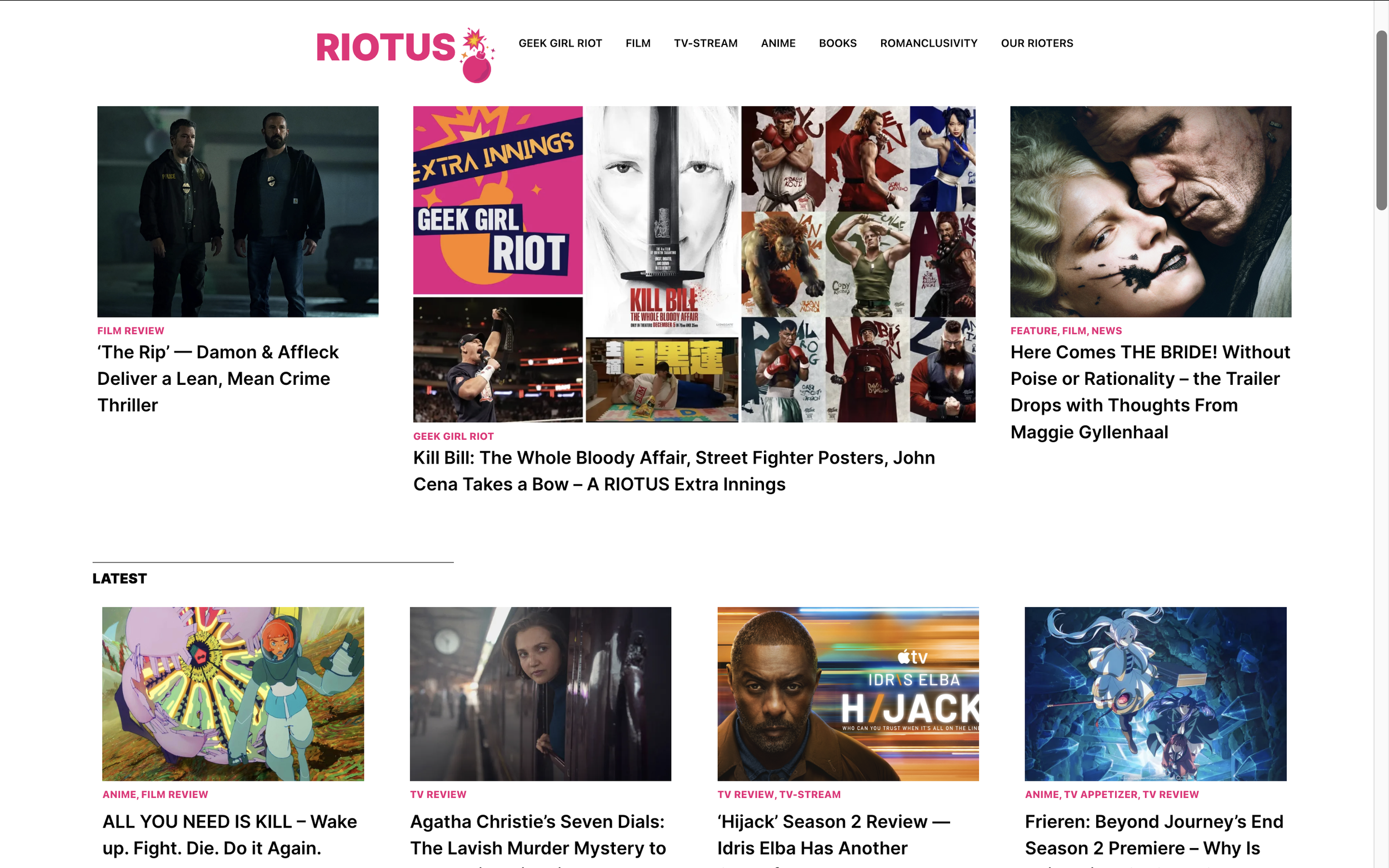The height and width of the screenshot is (868, 1389).
Task: Open the ANIME navigation link
Action: (778, 43)
